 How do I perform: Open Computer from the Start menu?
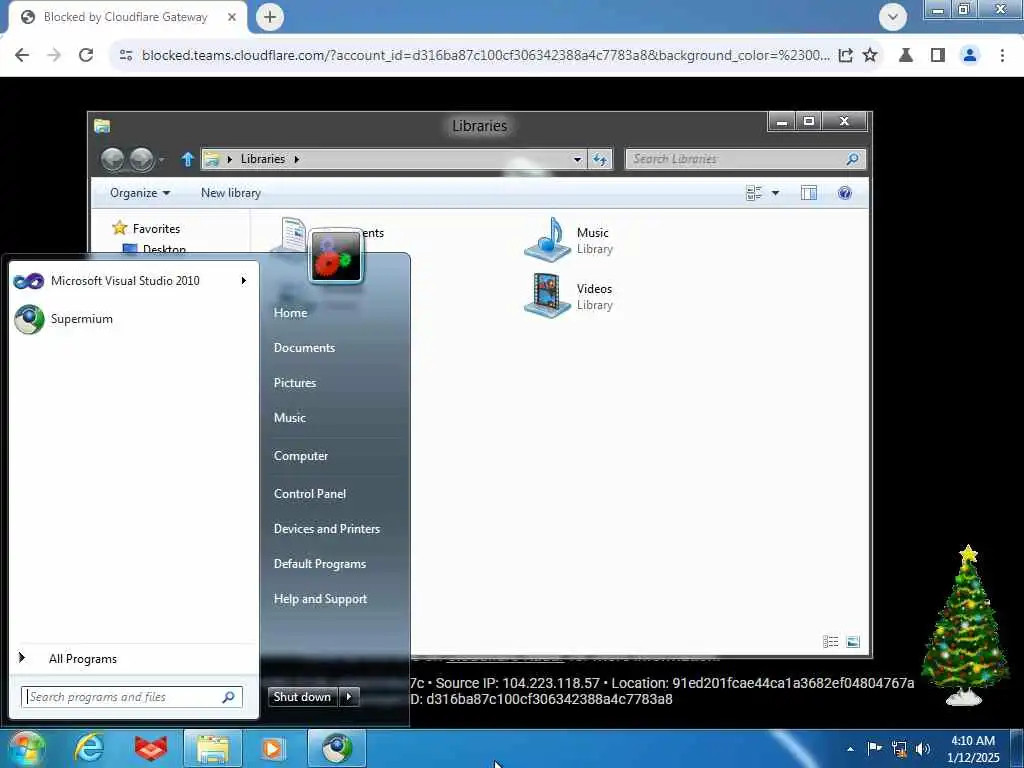pos(300,456)
